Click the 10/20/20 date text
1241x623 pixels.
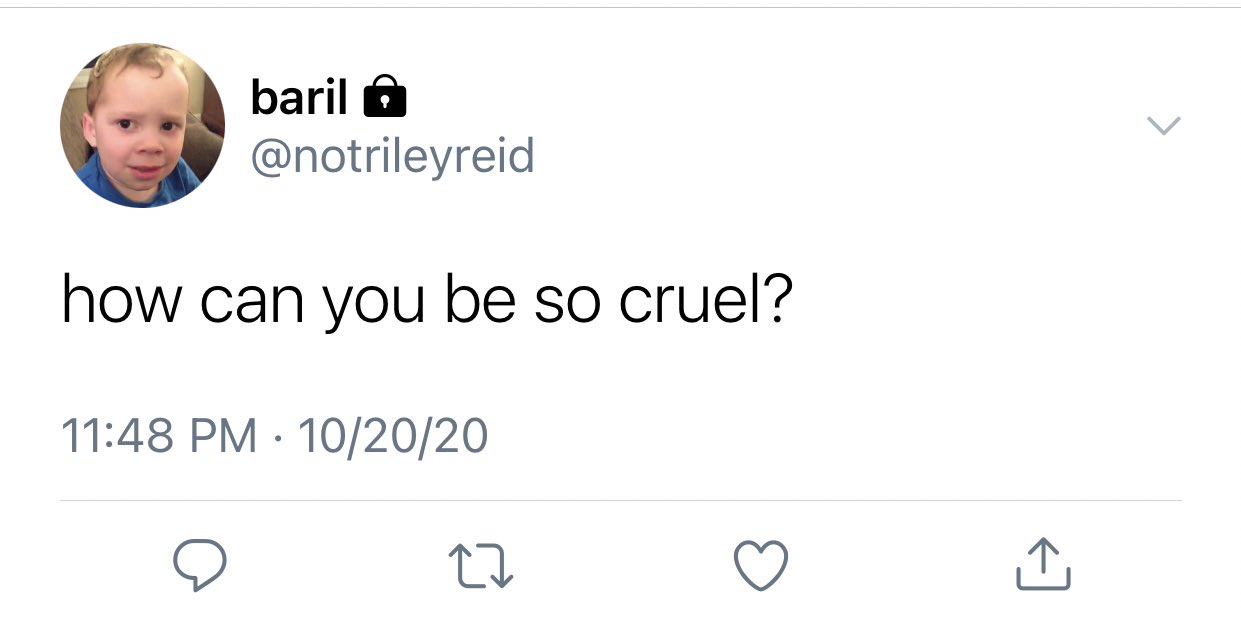pos(393,436)
